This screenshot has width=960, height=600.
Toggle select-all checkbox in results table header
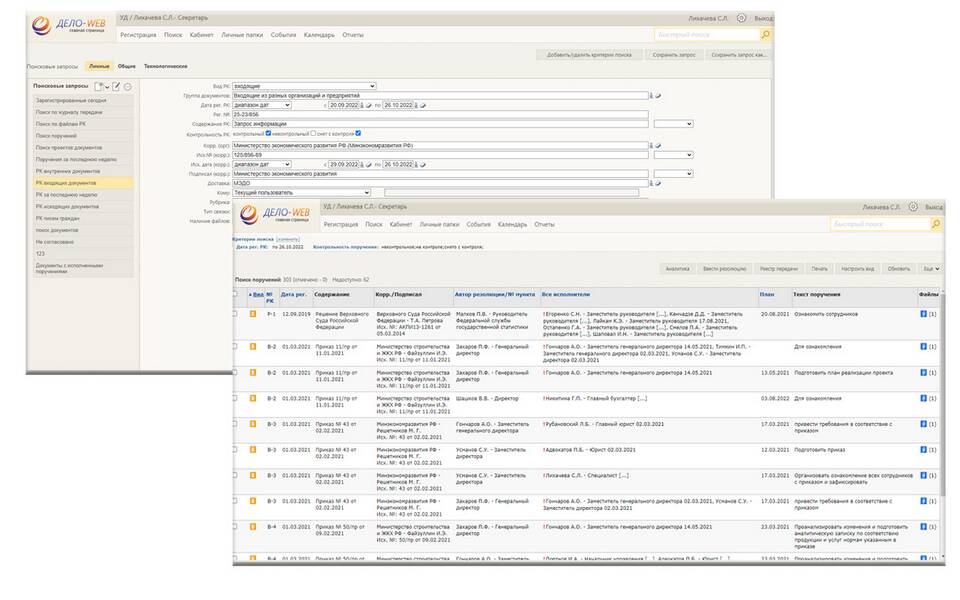click(x=235, y=294)
